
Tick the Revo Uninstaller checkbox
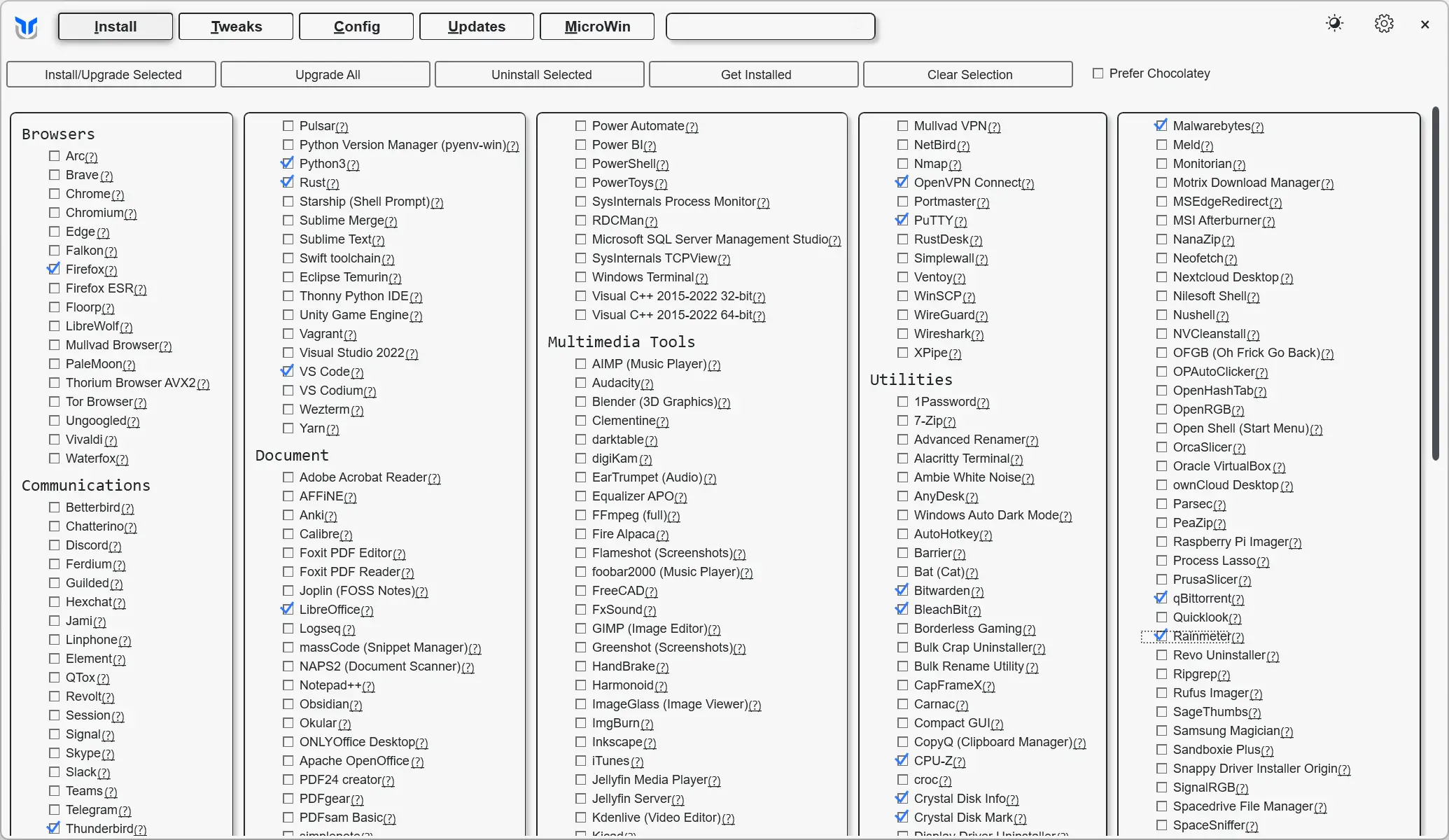point(1162,655)
